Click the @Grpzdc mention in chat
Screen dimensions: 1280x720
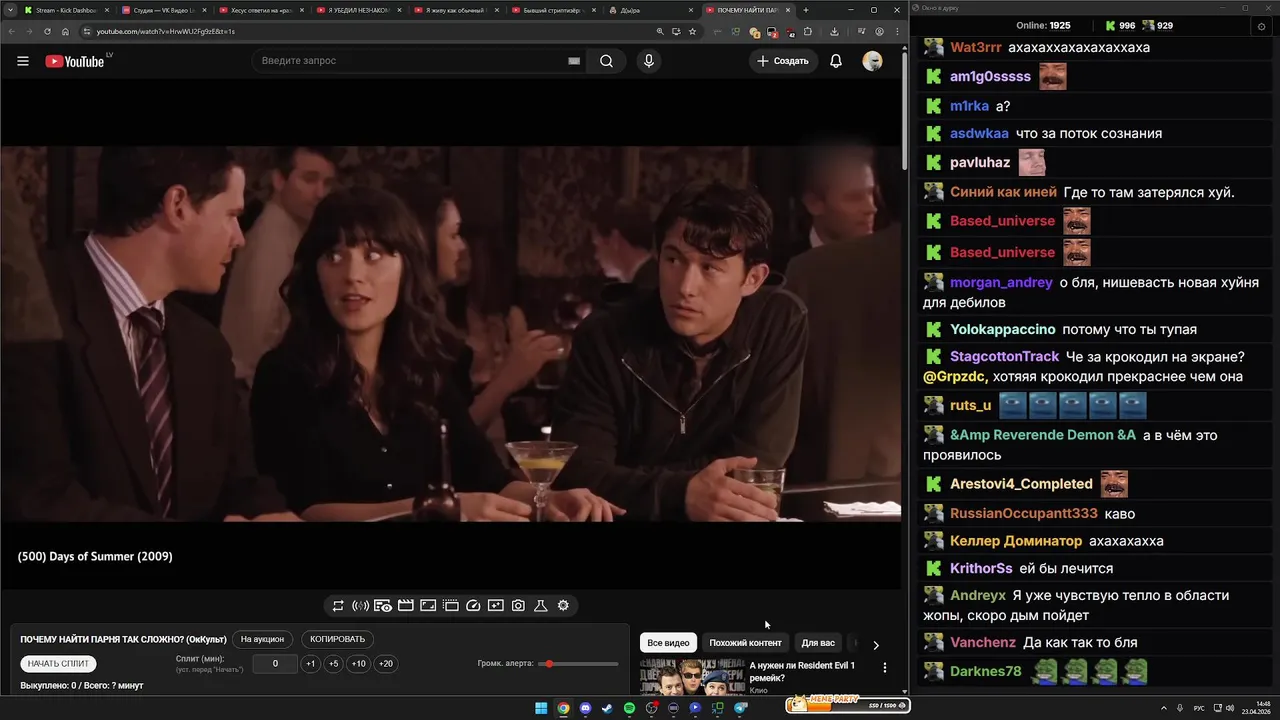click(955, 377)
